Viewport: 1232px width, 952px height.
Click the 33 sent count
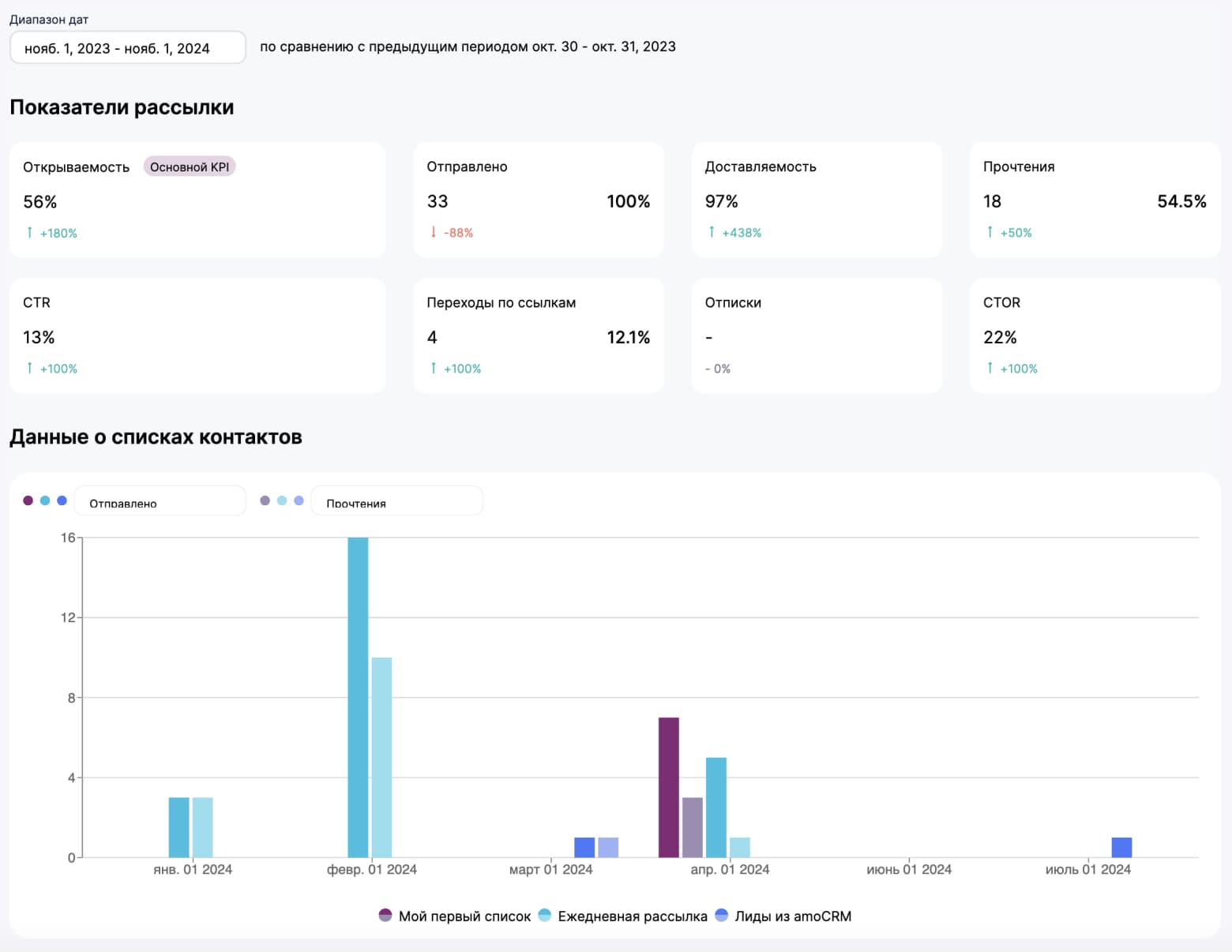(438, 201)
